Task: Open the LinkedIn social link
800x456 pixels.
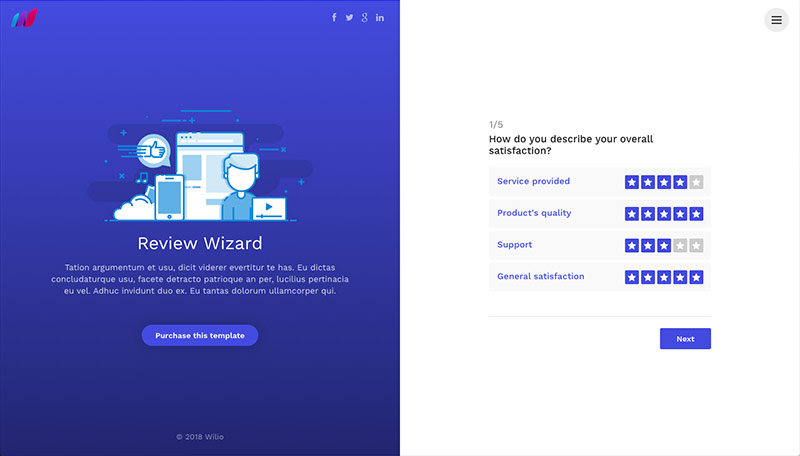Action: (380, 18)
